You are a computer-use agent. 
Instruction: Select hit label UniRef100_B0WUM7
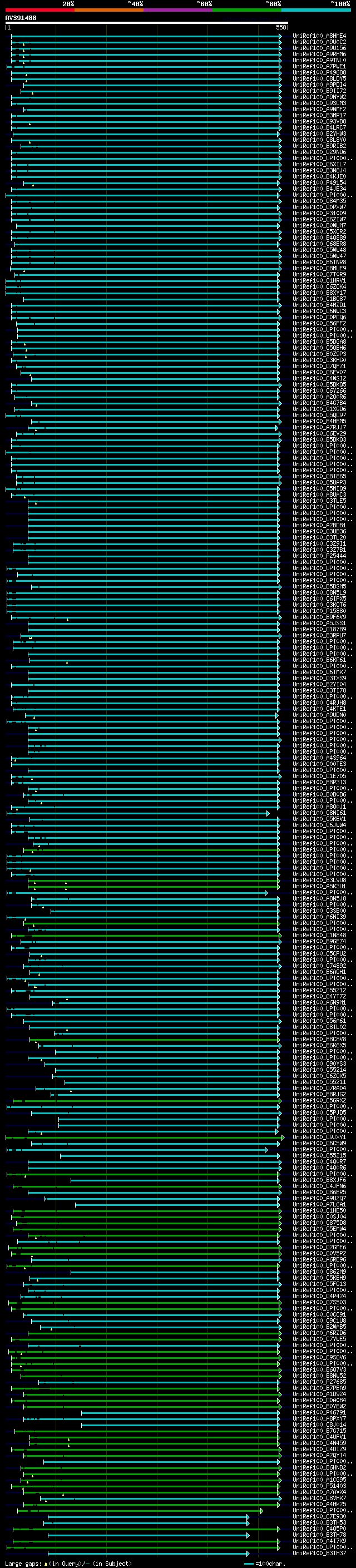click(319, 225)
